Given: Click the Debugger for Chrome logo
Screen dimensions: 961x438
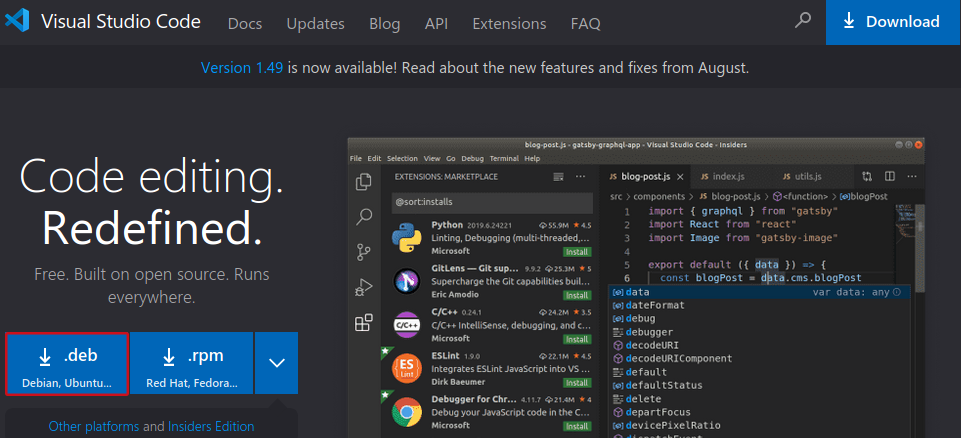Looking at the screenshot, I should point(407,412).
